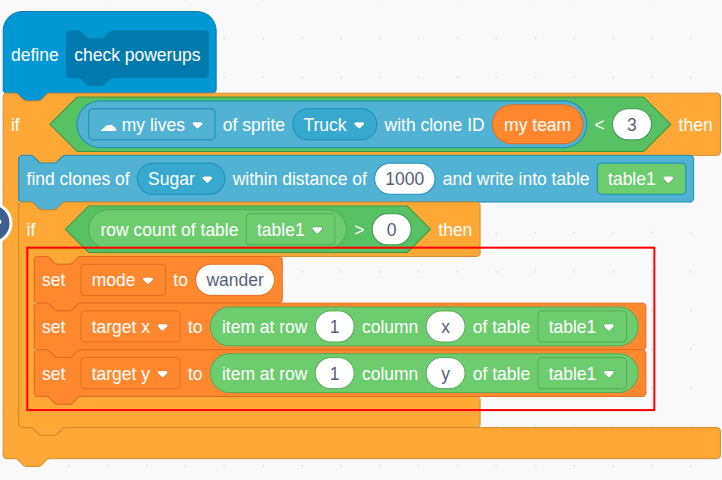Click the distance field showing 1000
The image size is (722, 480).
pyautogui.click(x=404, y=179)
